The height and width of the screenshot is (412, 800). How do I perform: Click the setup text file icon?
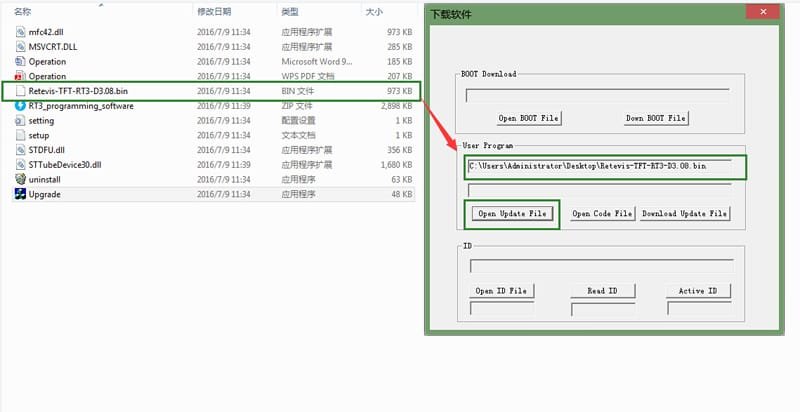pos(20,135)
